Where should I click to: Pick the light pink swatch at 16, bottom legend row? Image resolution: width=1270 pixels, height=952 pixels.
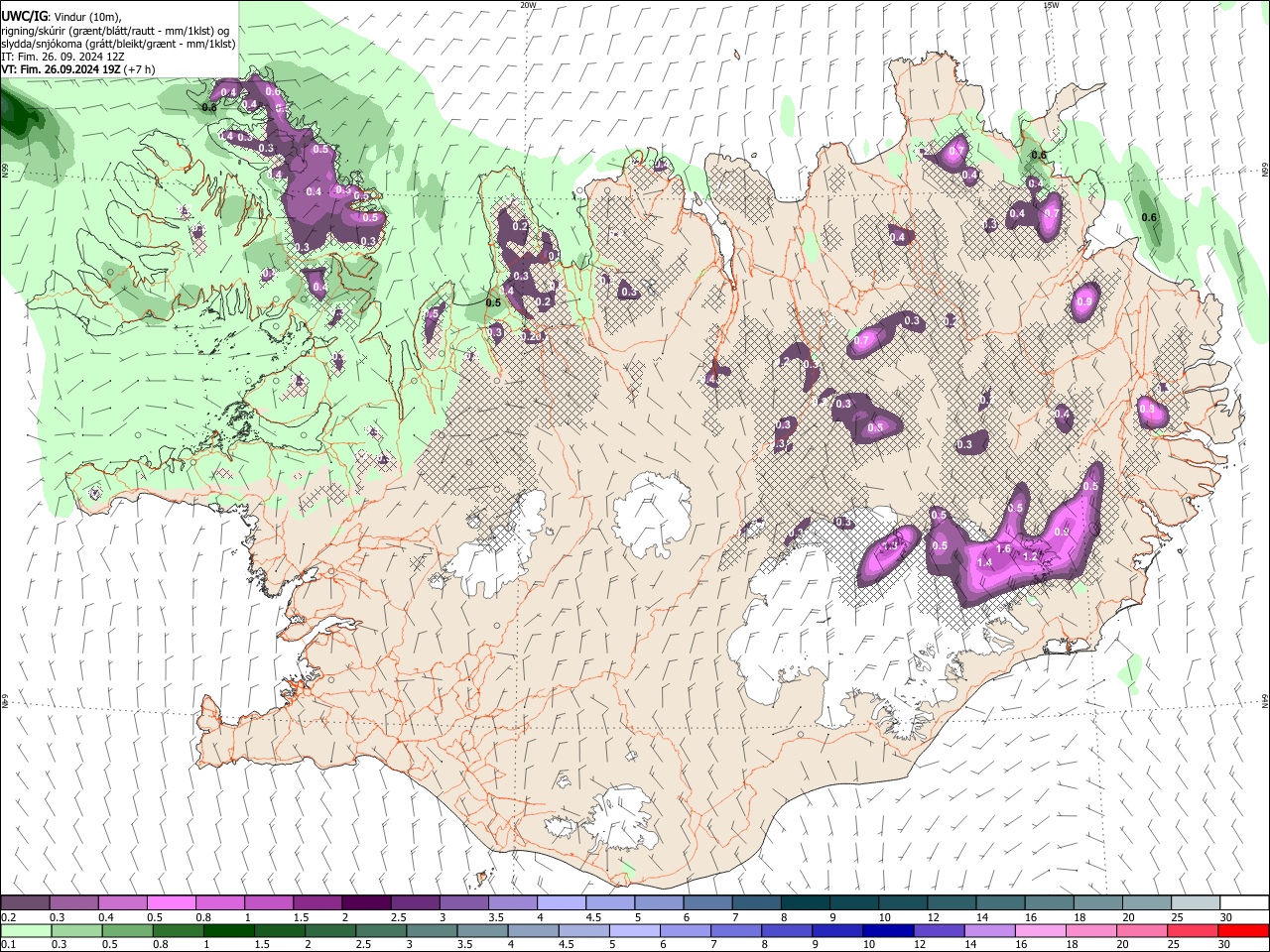(1038, 930)
